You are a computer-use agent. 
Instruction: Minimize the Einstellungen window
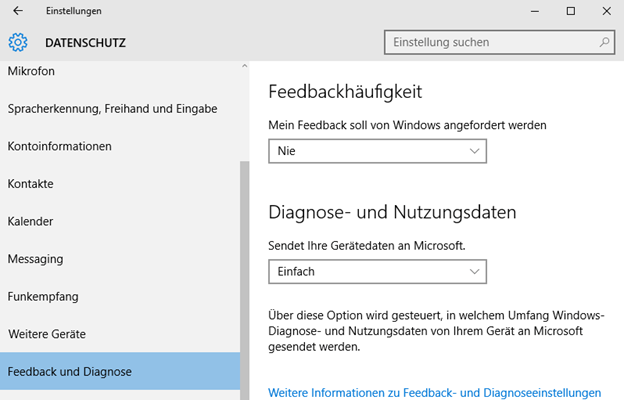pyautogui.click(x=535, y=11)
